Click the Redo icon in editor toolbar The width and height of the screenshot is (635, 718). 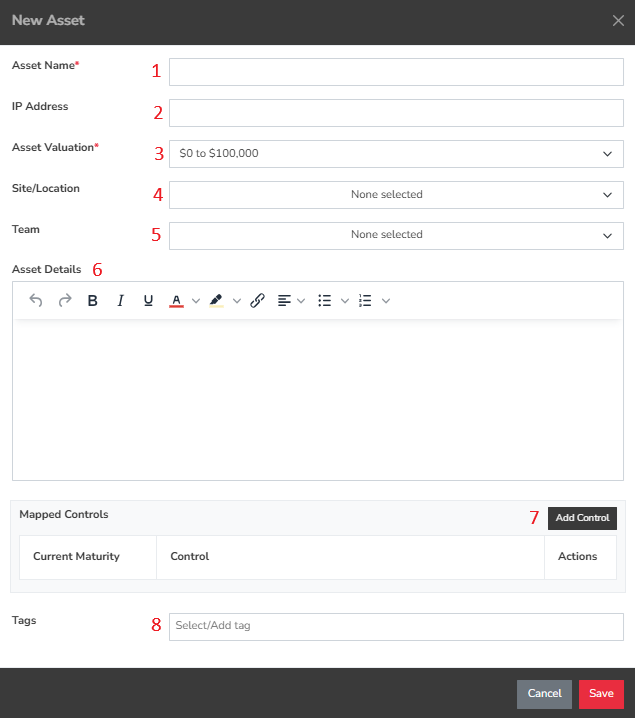coord(65,300)
